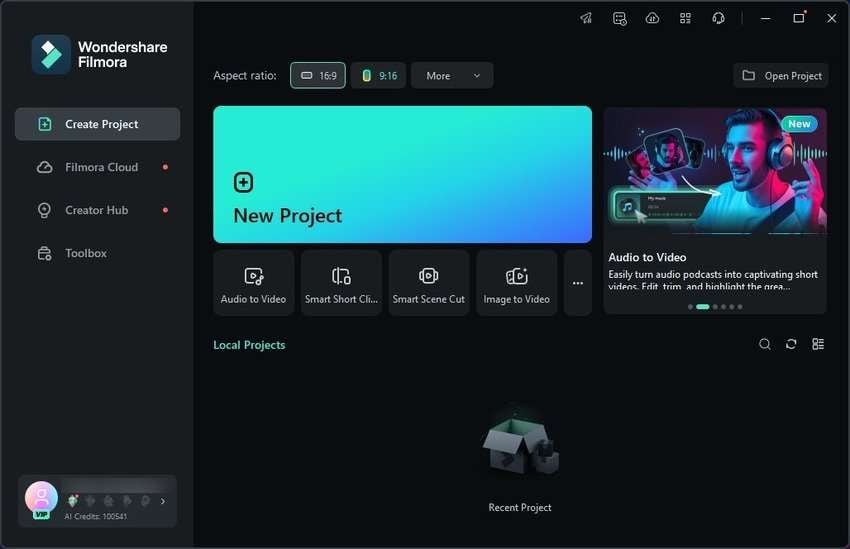The image size is (850, 549).
Task: Open the Audio to Video promo banner
Action: point(715,210)
